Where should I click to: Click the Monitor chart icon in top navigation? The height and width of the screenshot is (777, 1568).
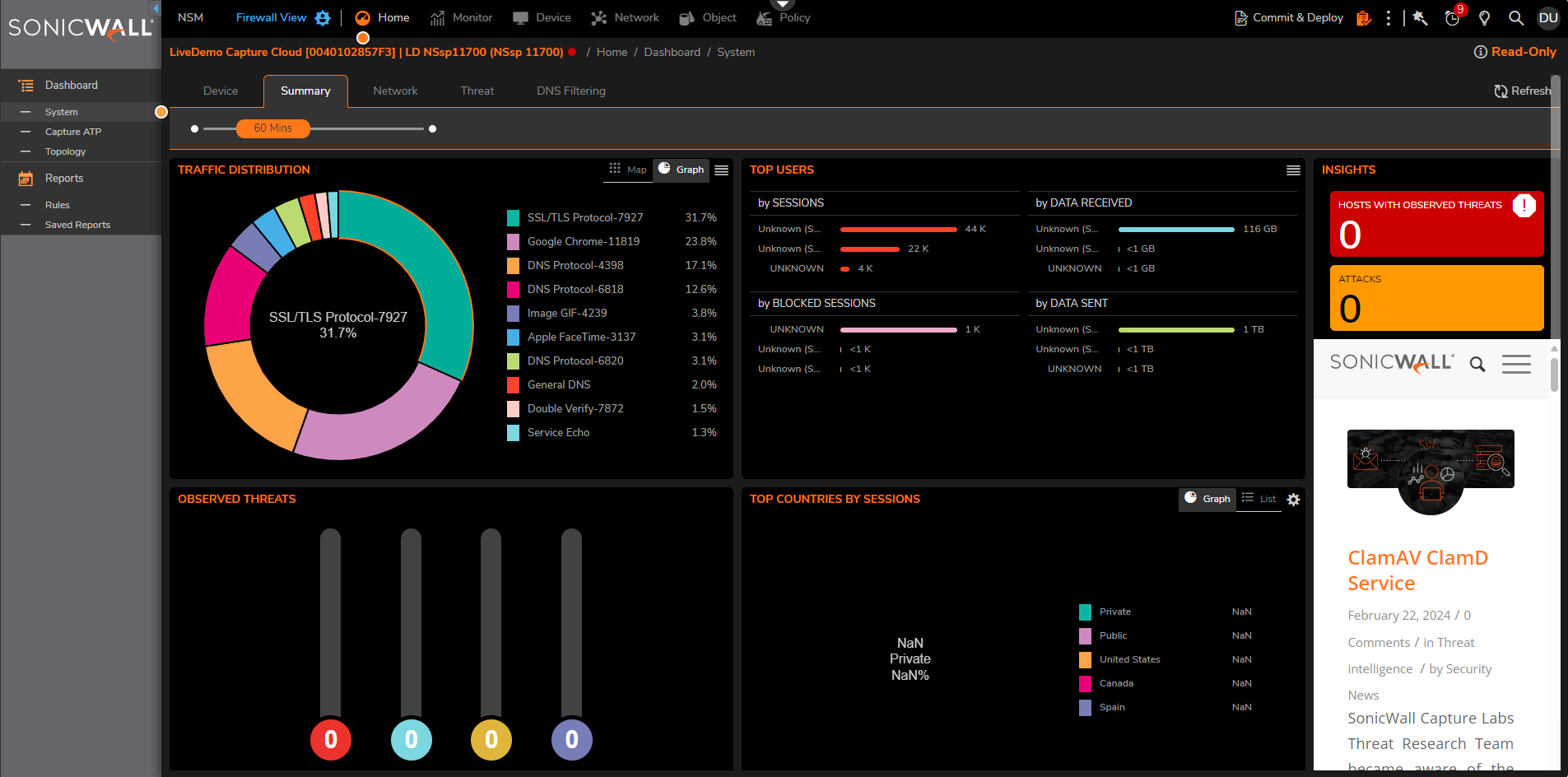click(x=437, y=18)
